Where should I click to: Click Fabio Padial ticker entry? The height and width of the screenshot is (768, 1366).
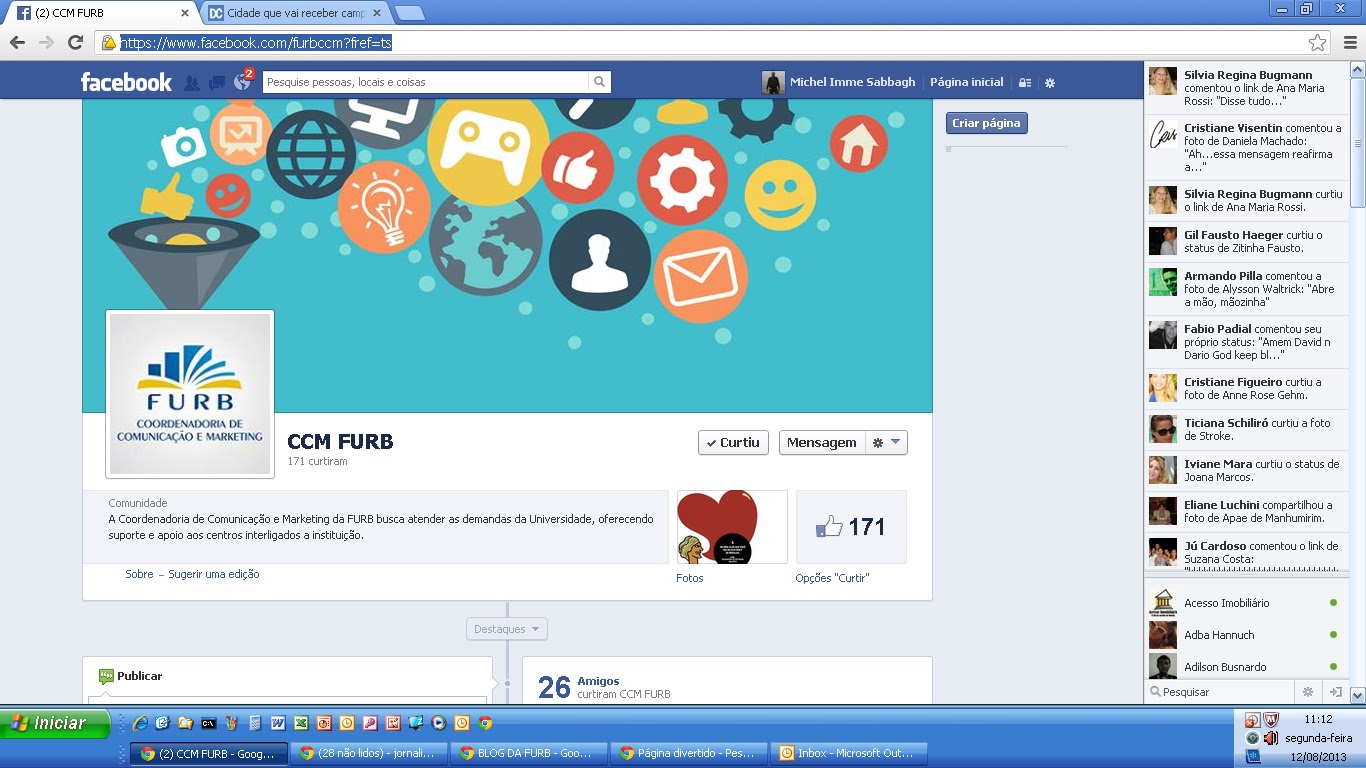pyautogui.click(x=1247, y=342)
